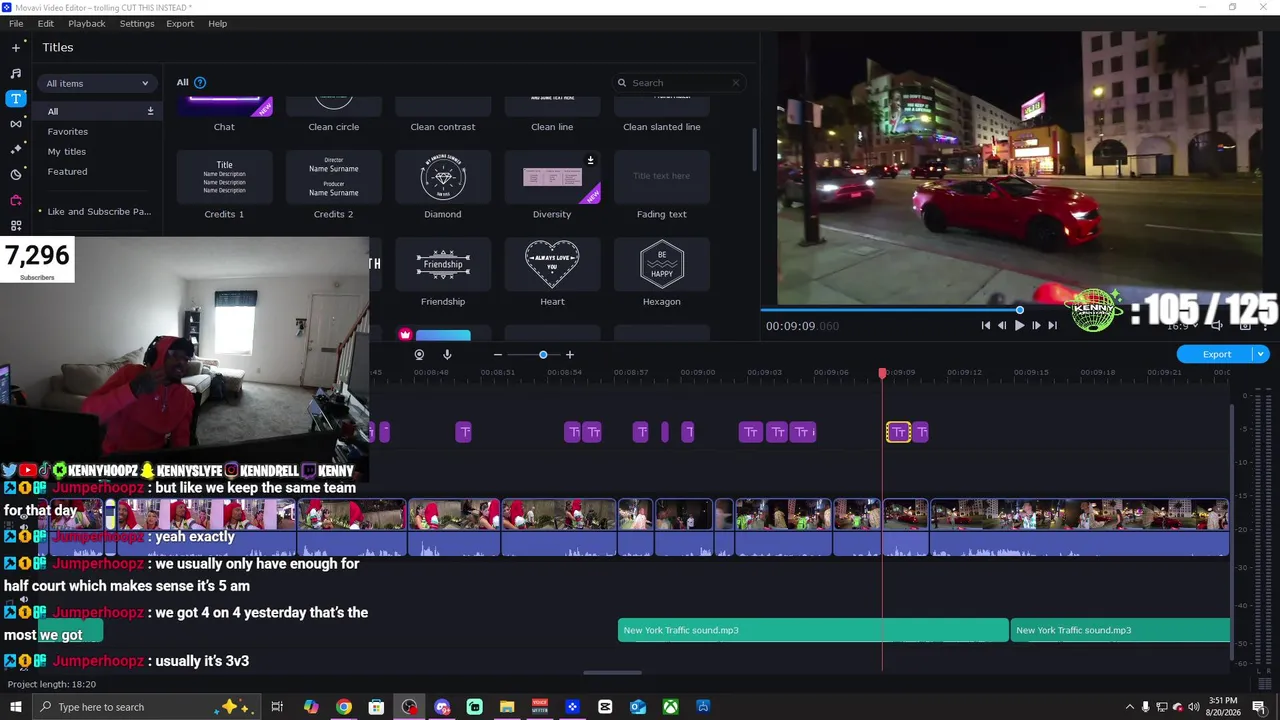Viewport: 1280px width, 720px height.
Task: Open the Export options dropdown arrow
Action: point(1261,354)
